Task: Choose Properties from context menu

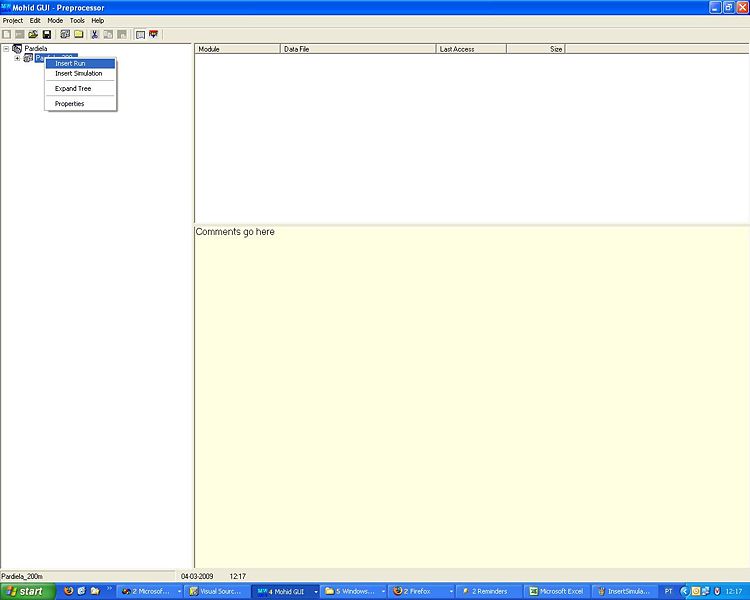Action: [x=80, y=103]
